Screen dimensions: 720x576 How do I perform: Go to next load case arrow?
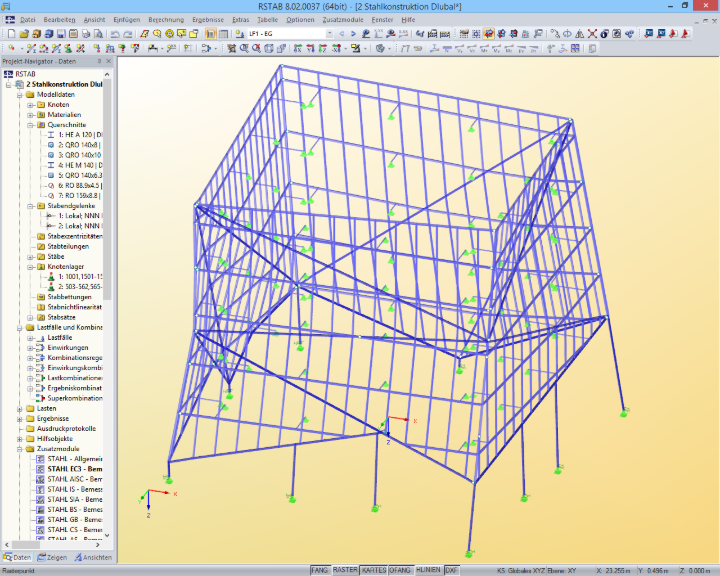point(353,34)
